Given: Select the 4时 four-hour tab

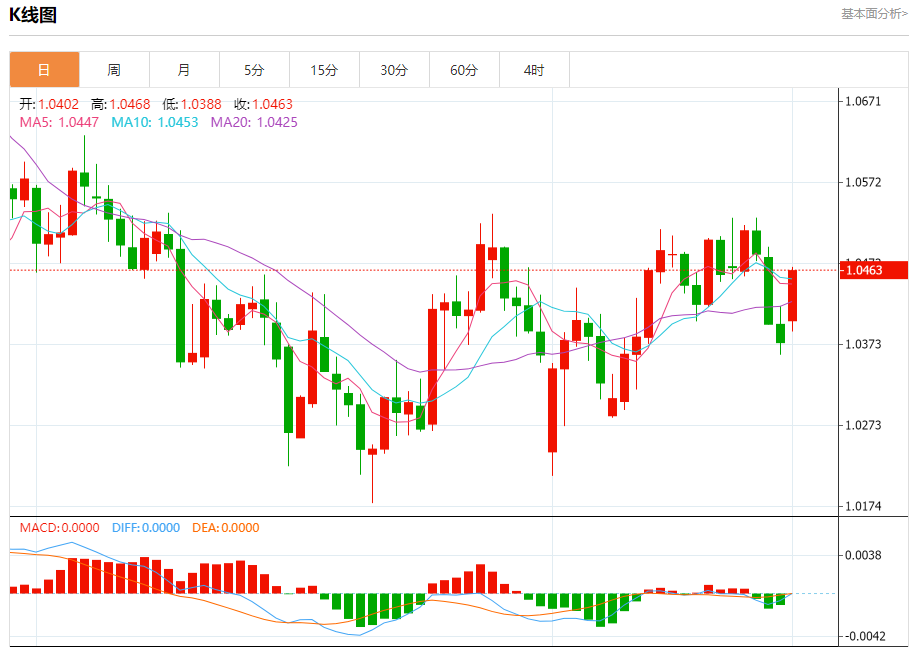Looking at the screenshot, I should [534, 70].
